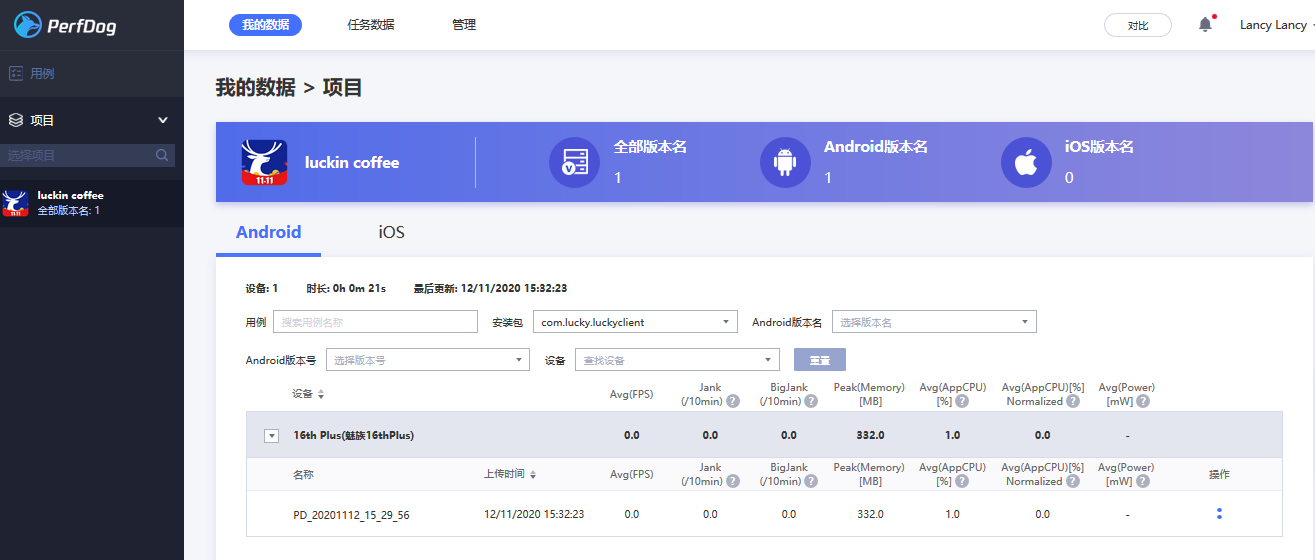Open help for device-row Avg(AppCPU) Normalized
Image resolution: width=1315 pixels, height=560 pixels.
coord(1073,401)
